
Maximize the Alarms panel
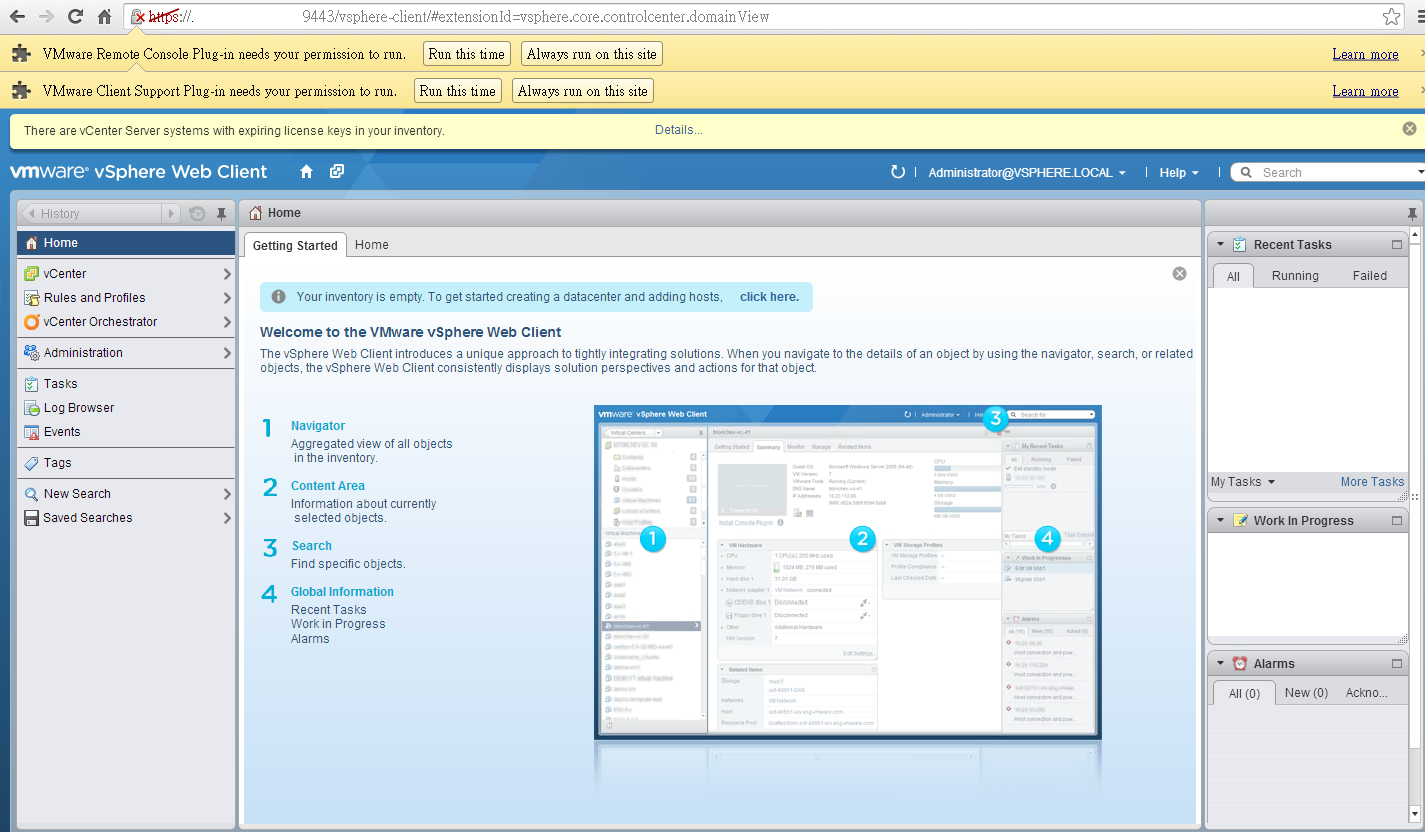pos(1397,663)
